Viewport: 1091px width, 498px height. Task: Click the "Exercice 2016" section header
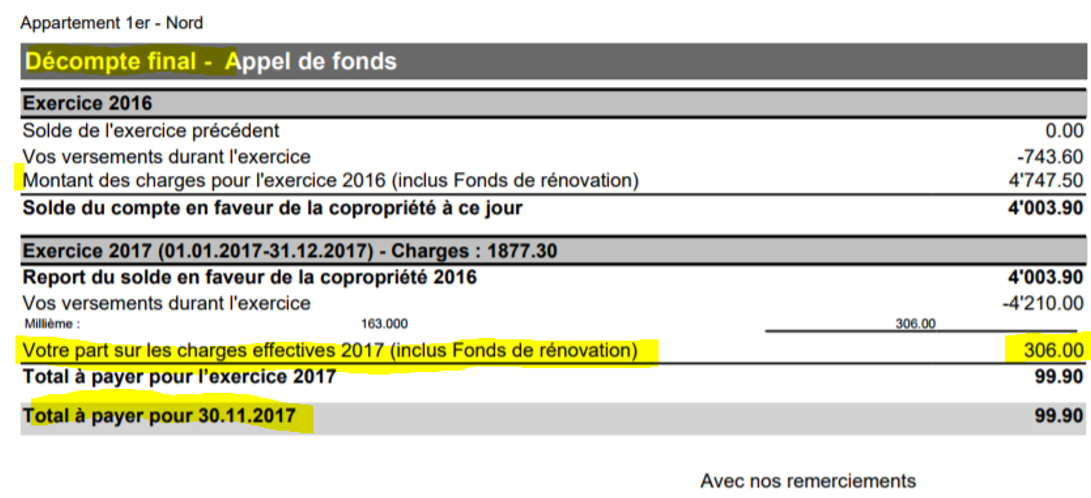coord(87,103)
